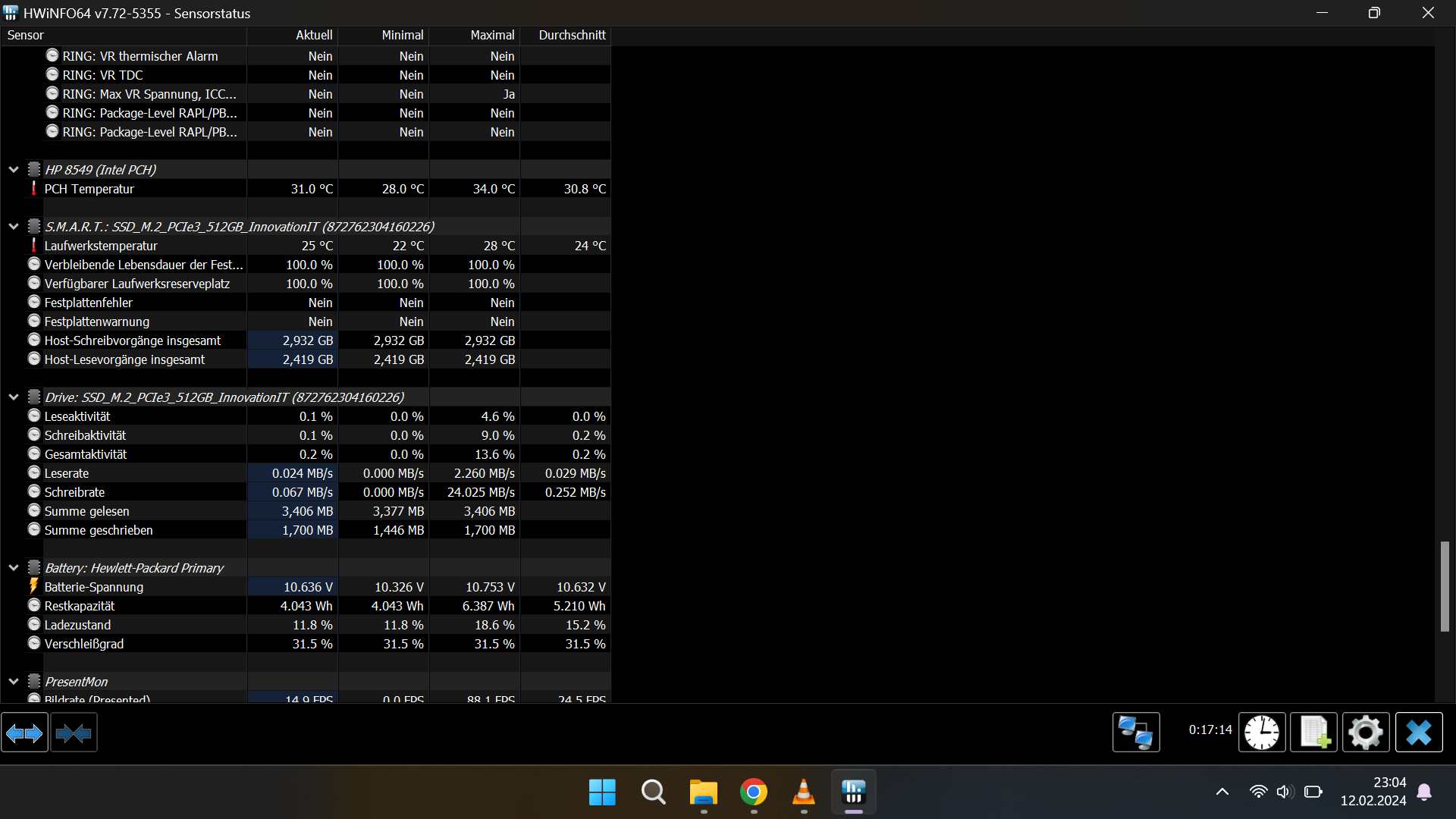The width and height of the screenshot is (1456, 819).
Task: Close sensors with the blue X icon
Action: click(x=1418, y=733)
